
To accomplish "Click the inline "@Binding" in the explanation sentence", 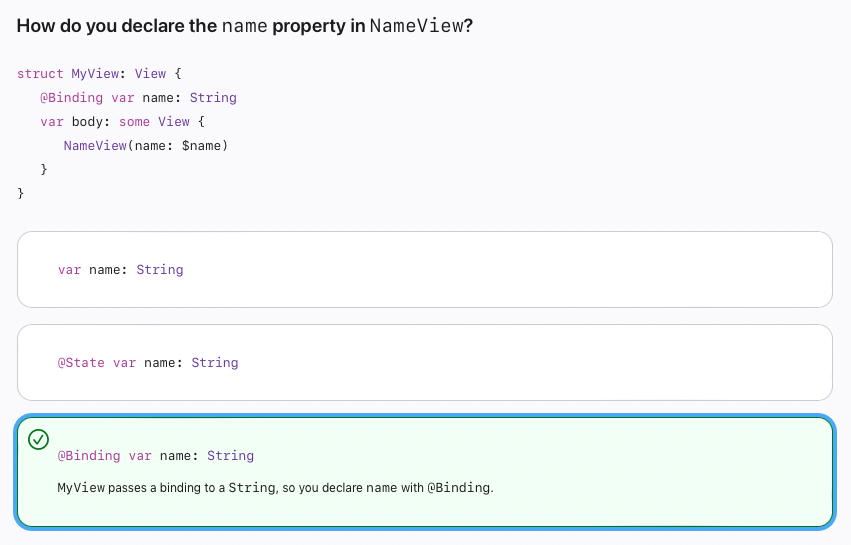I will pos(458,488).
